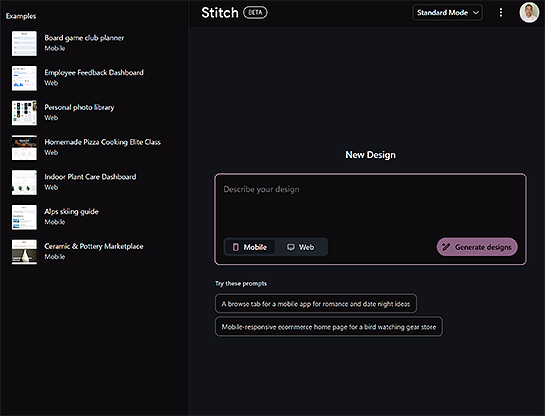This screenshot has width=545, height=416.
Task: Expand the Standard Mode dropdown
Action: [447, 13]
